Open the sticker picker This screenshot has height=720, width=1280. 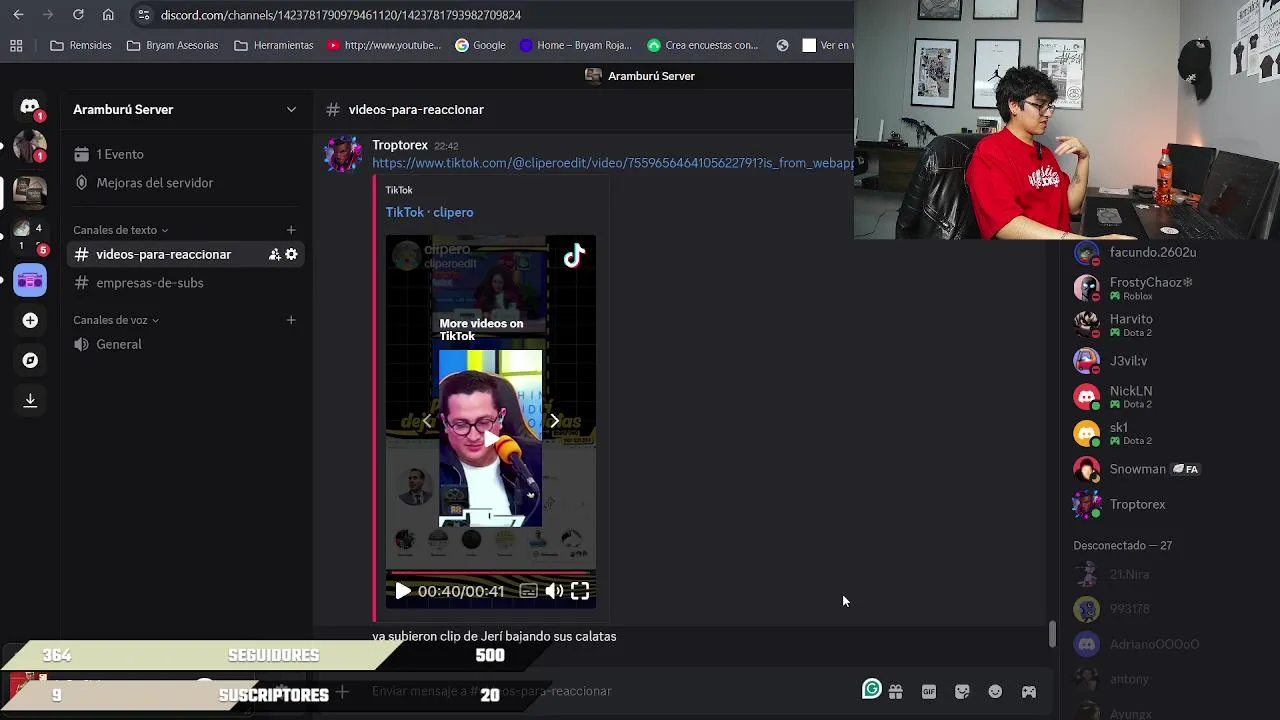point(962,691)
